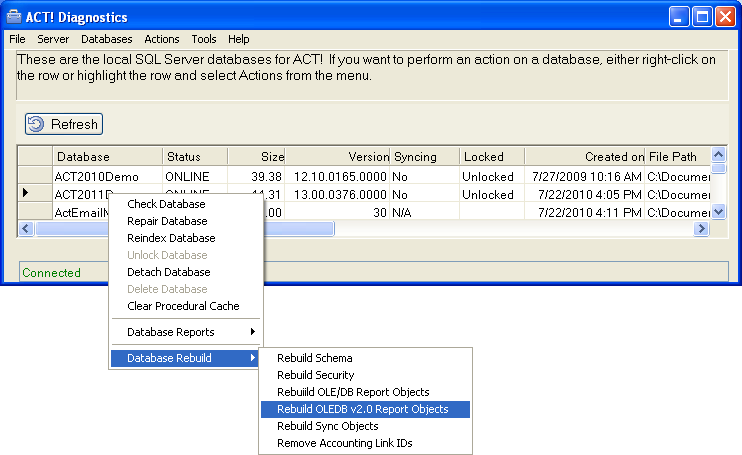
Task: Open the Tools menu
Action: [203, 39]
